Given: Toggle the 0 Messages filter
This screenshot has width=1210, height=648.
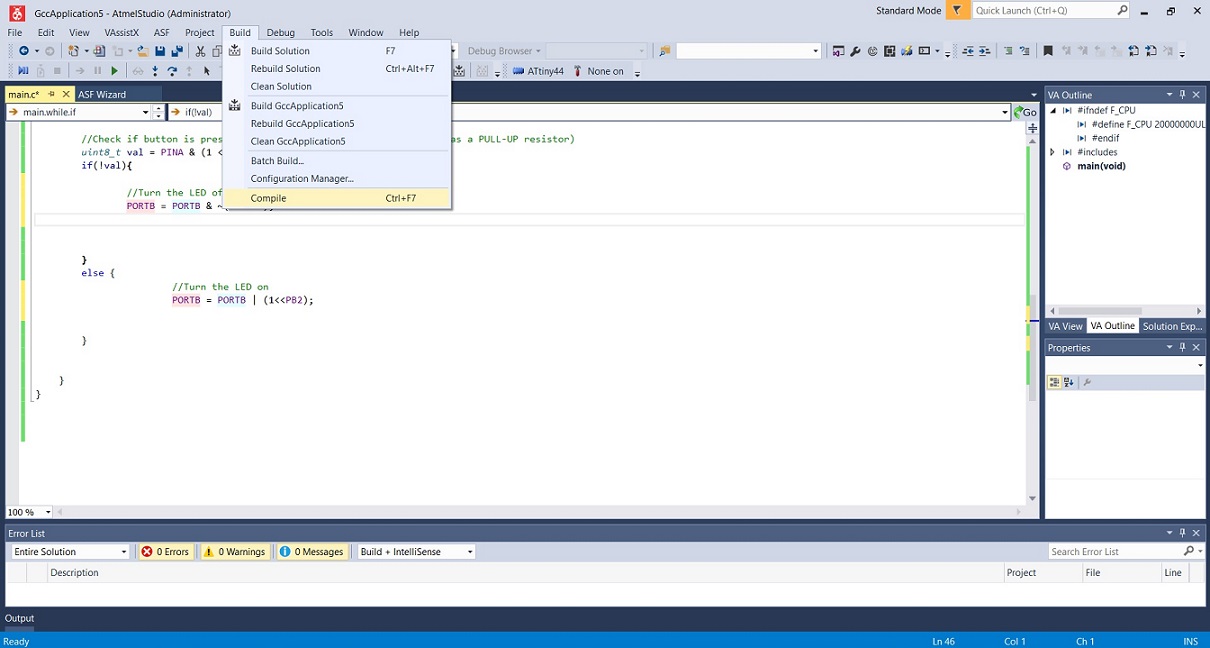Looking at the screenshot, I should click(312, 552).
